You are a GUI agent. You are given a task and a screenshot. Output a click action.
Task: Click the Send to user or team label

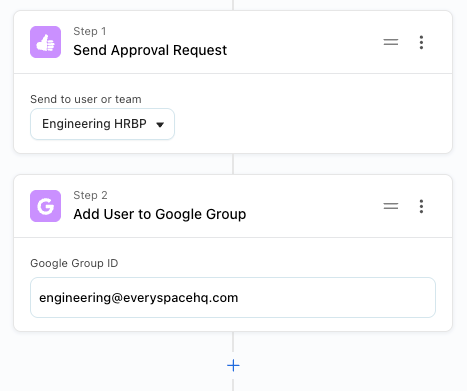[86, 99]
